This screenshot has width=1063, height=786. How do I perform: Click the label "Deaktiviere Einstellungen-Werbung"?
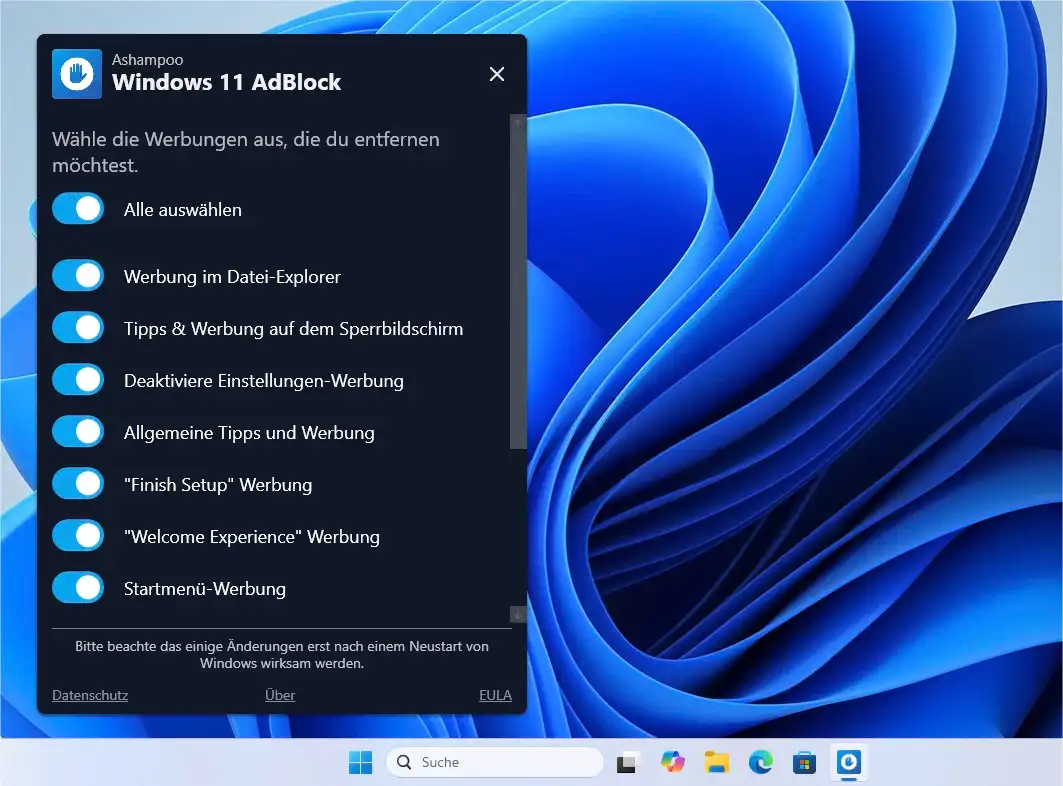pos(264,380)
